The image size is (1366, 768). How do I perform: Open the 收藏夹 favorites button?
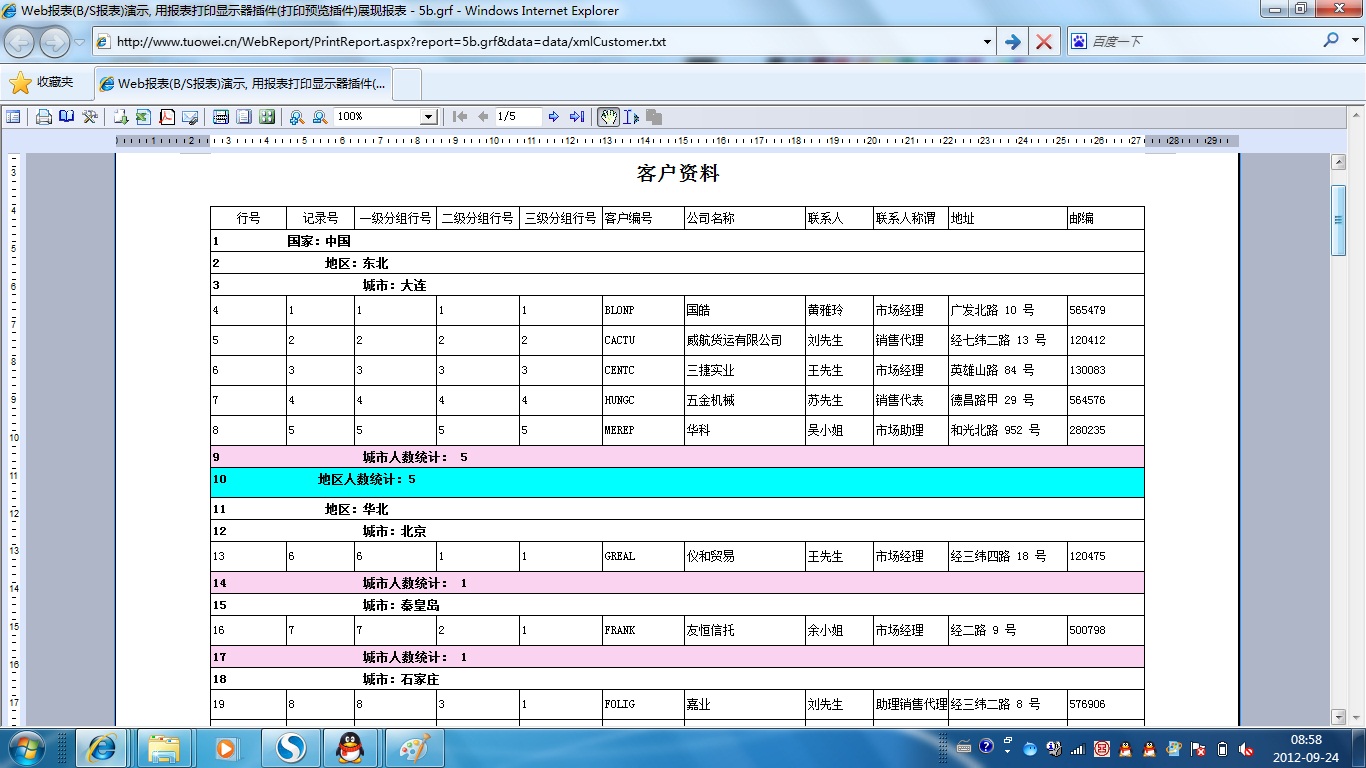tap(42, 83)
